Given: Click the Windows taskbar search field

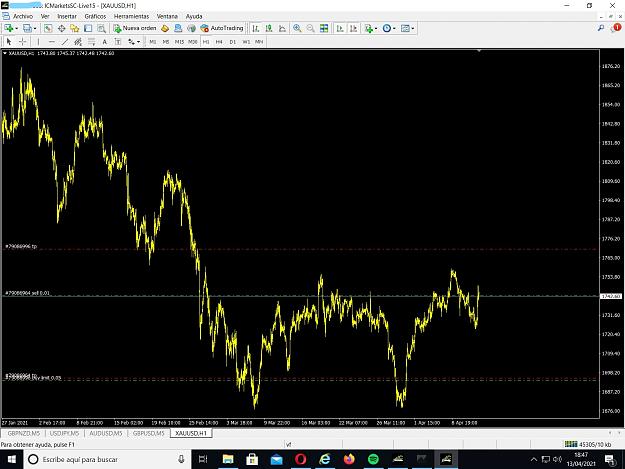Looking at the screenshot, I should (x=107, y=459).
